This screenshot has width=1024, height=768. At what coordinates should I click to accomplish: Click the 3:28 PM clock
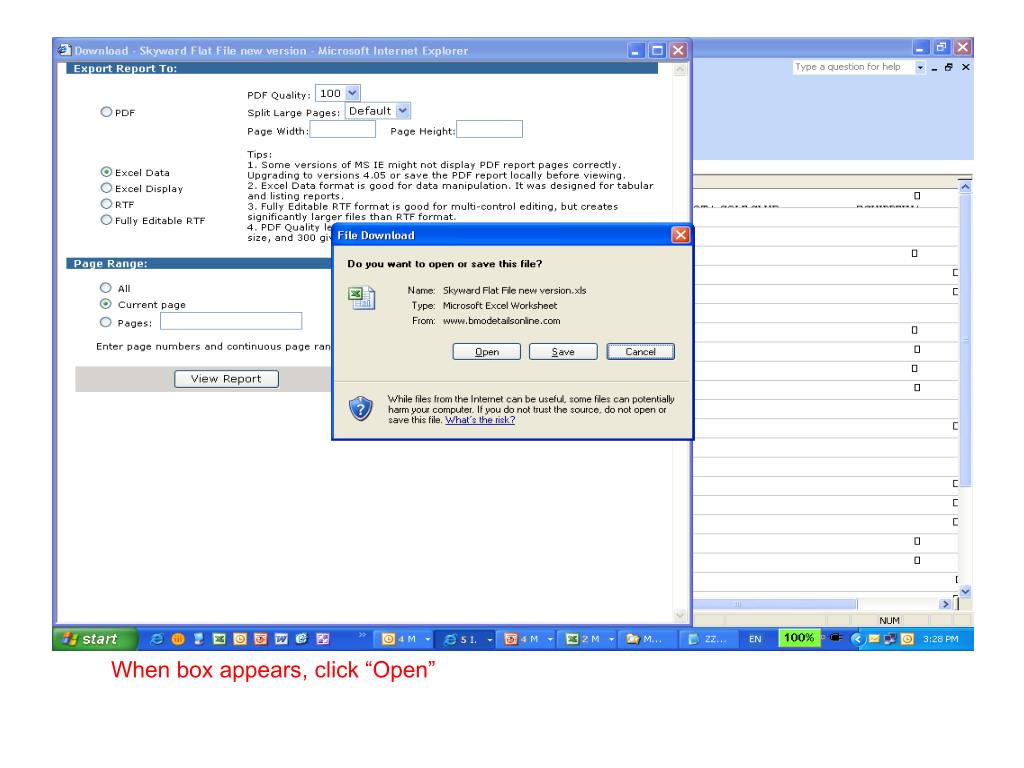tap(940, 639)
